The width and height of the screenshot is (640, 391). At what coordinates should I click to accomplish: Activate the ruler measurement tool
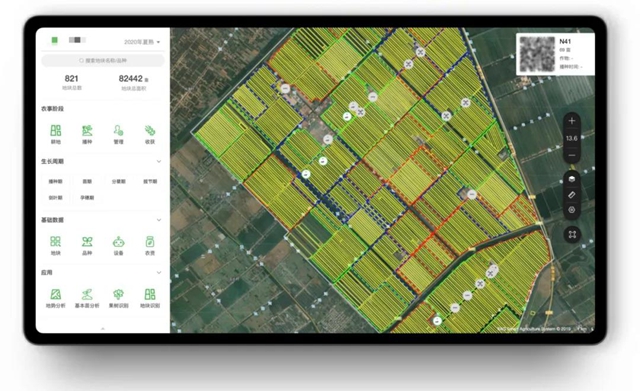tap(572, 195)
